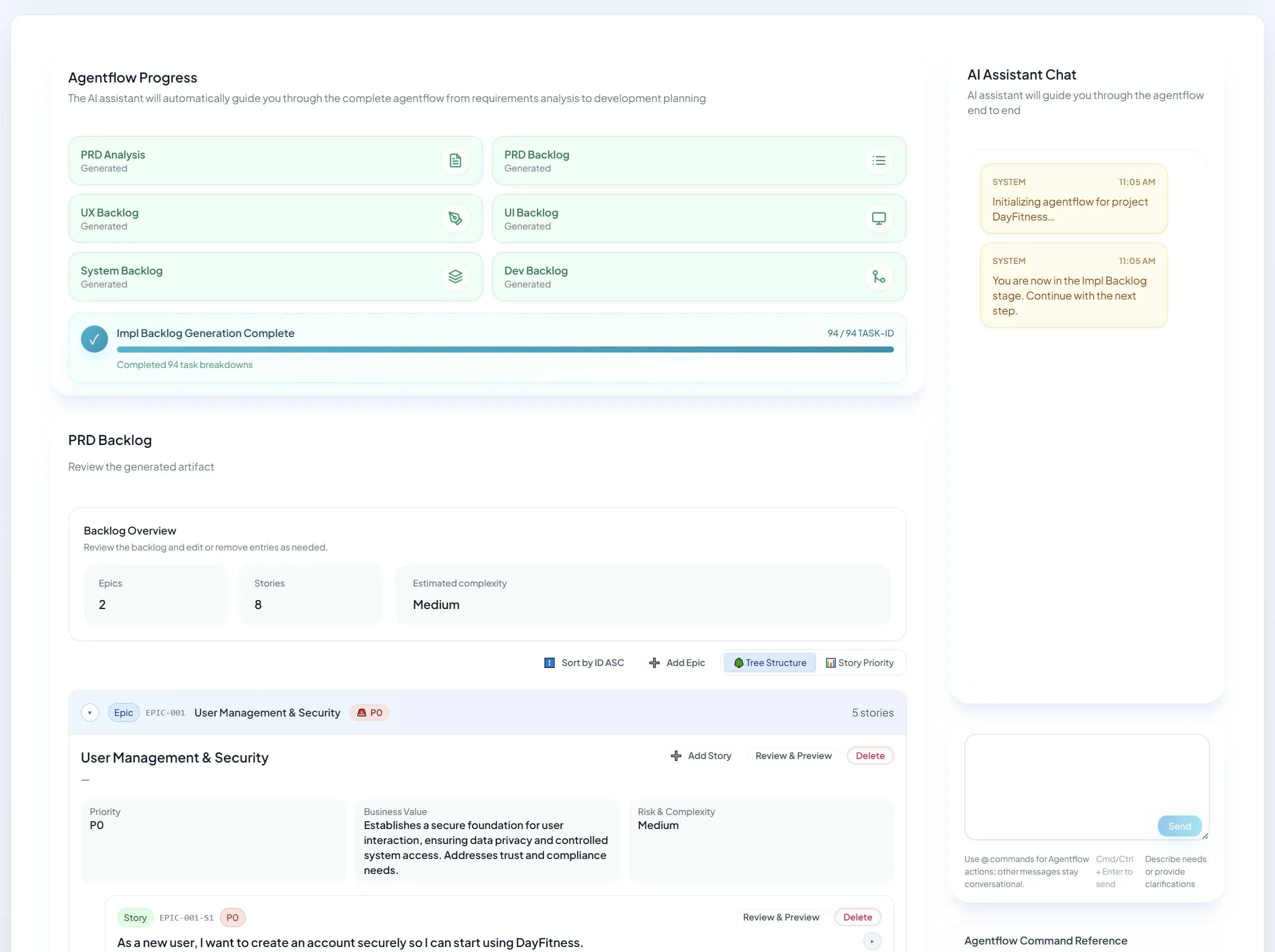Click the UI Backlog monitor icon
Image resolution: width=1275 pixels, height=952 pixels.
(878, 218)
